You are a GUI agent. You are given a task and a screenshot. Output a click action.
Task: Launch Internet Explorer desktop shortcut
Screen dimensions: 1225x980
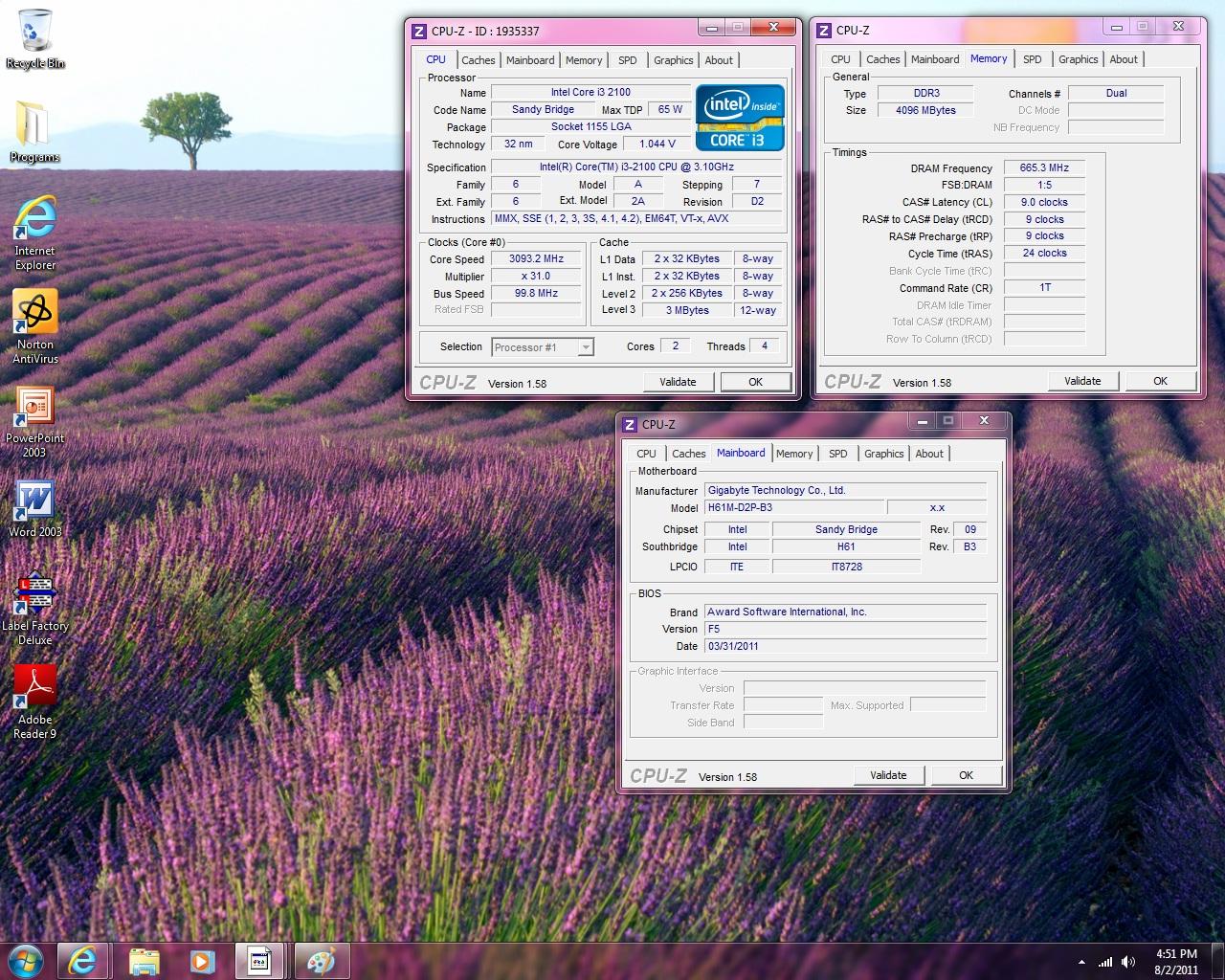[x=35, y=234]
